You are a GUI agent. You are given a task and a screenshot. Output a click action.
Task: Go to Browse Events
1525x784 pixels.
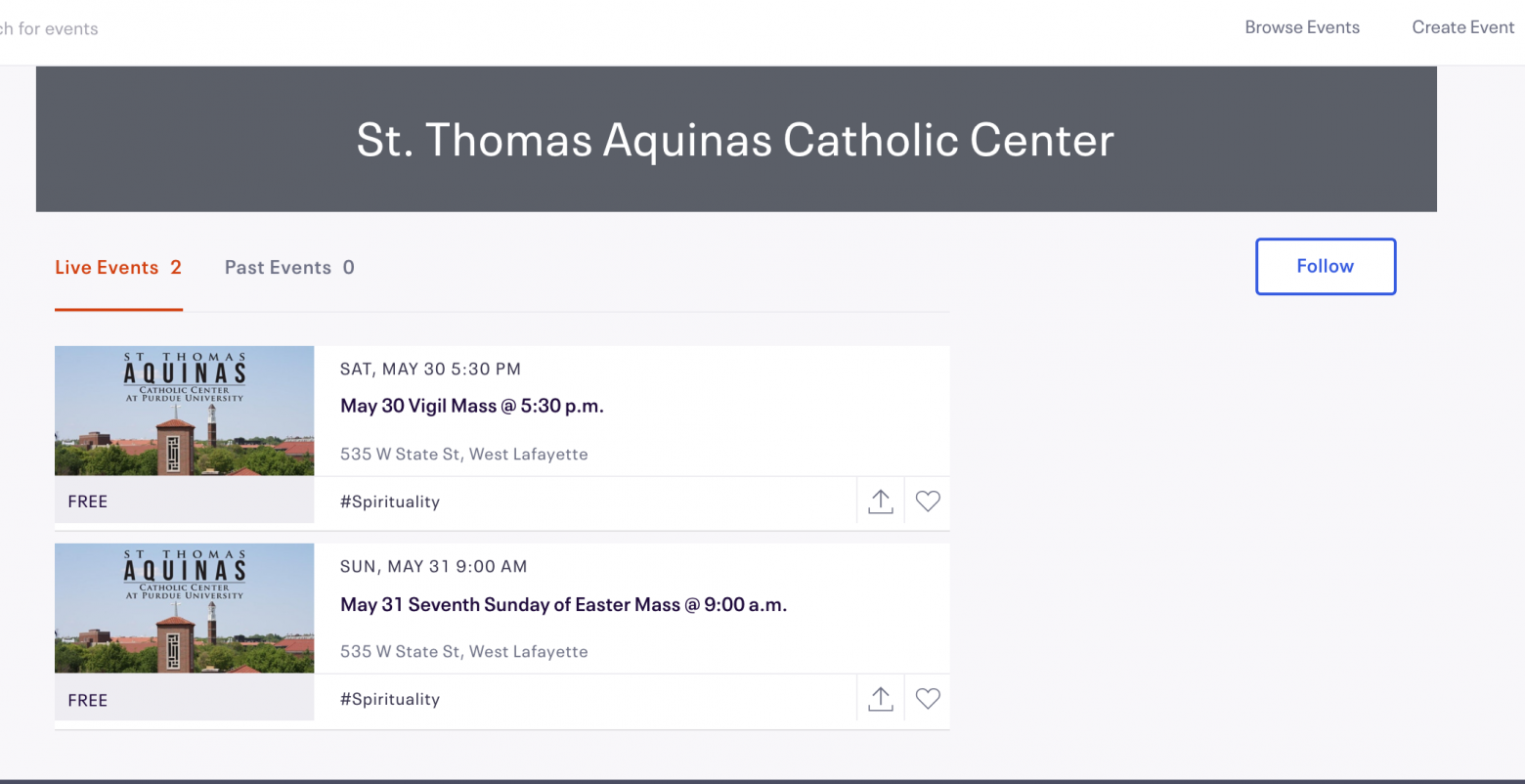[1302, 27]
